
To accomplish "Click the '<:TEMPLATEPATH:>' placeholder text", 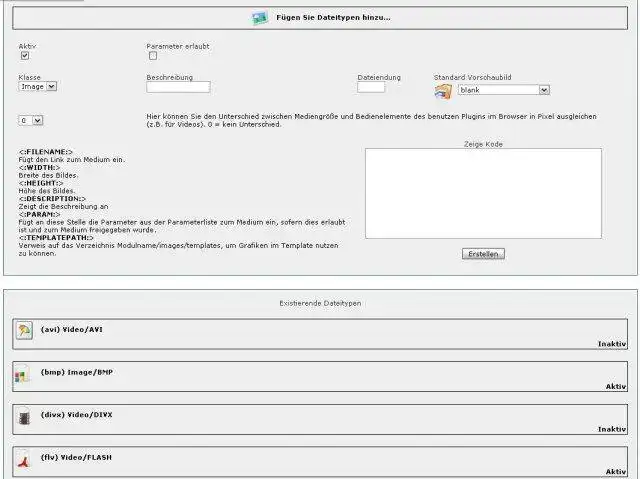I will (x=56, y=237).
